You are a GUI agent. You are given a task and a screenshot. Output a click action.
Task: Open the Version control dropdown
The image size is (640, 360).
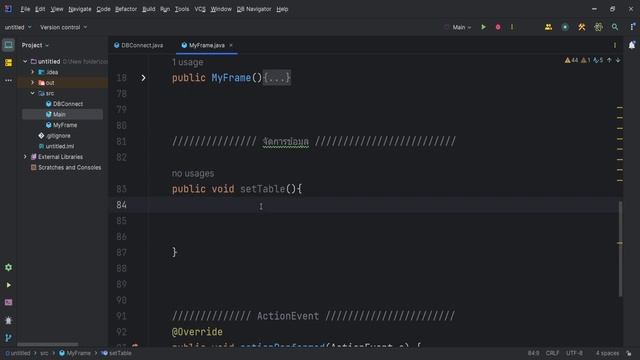[63, 27]
